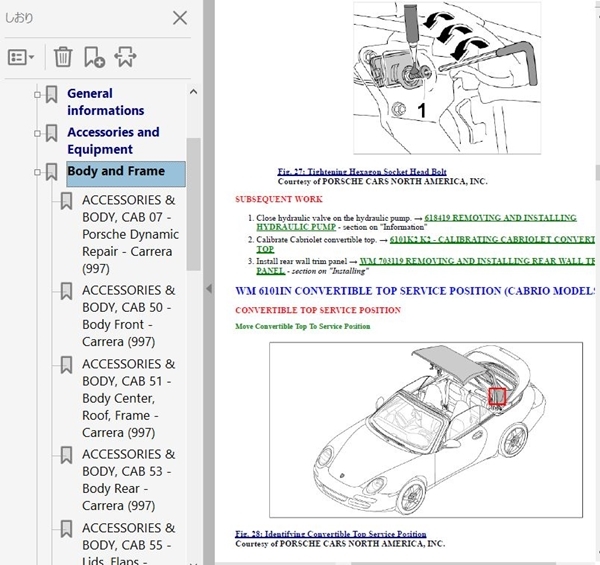
Task: Open the 618419 Removing and Installing Hydraulic Pump link
Action: (x=416, y=222)
